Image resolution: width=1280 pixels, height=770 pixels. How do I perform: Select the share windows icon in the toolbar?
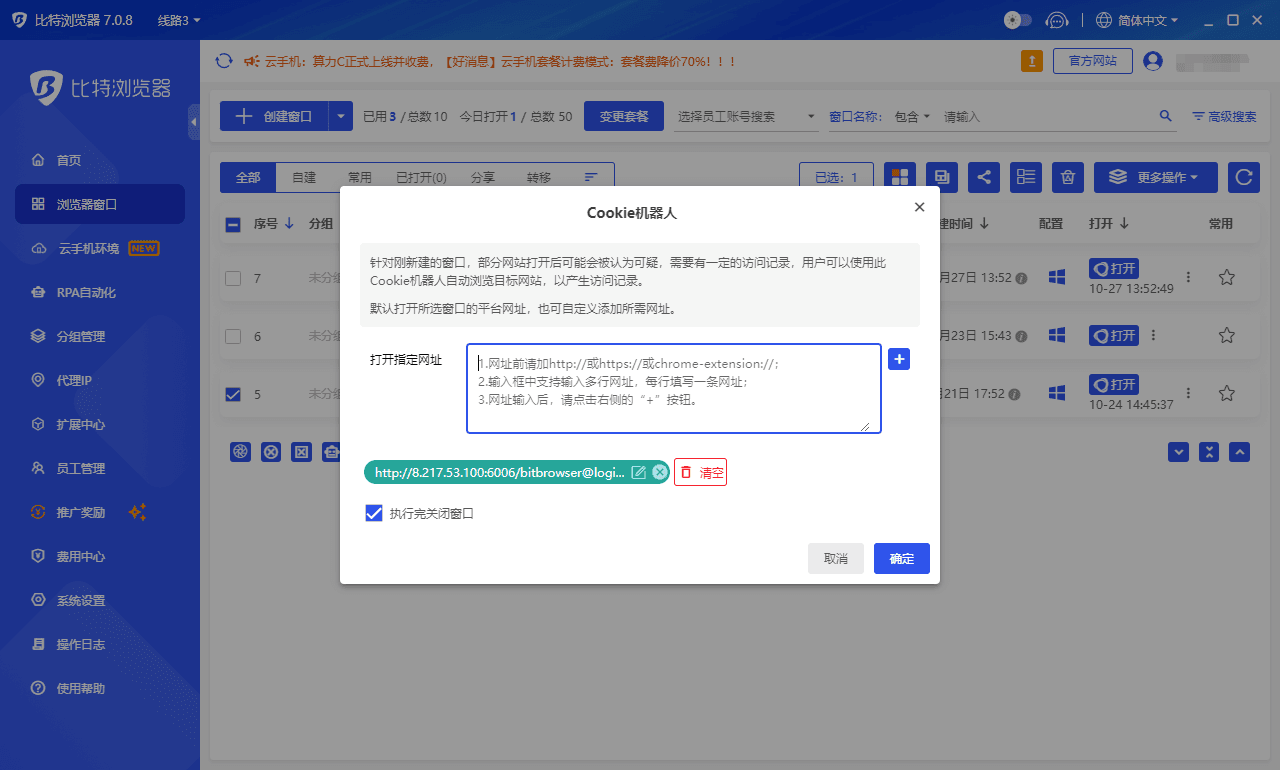983,177
